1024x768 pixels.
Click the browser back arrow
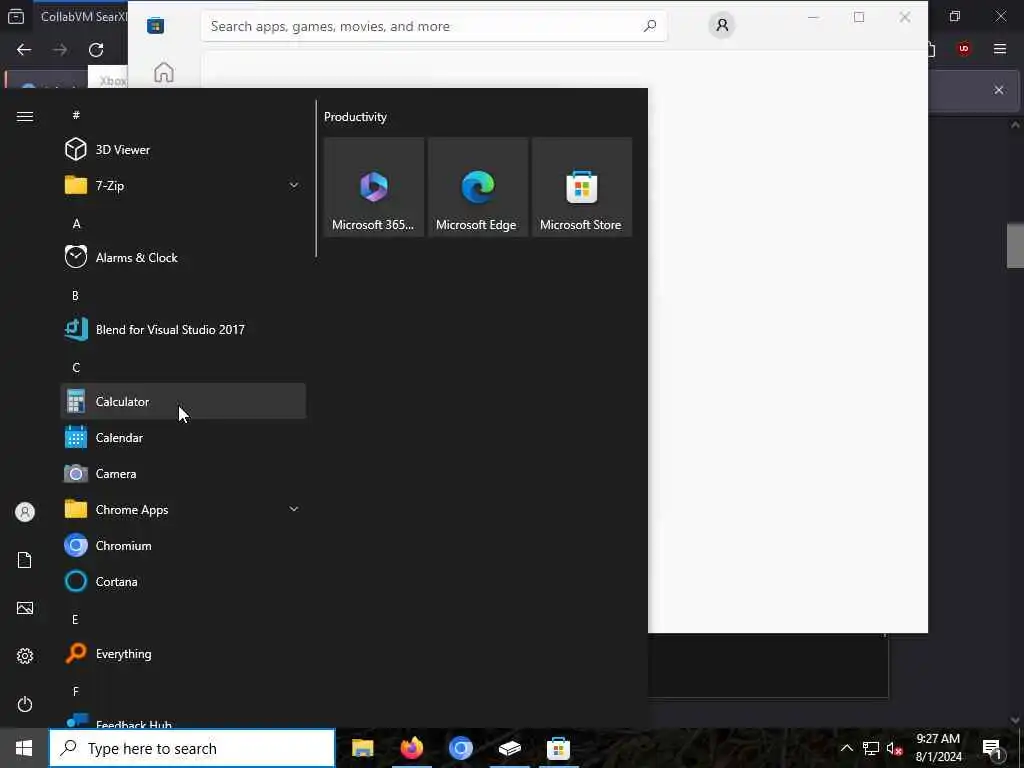[24, 50]
